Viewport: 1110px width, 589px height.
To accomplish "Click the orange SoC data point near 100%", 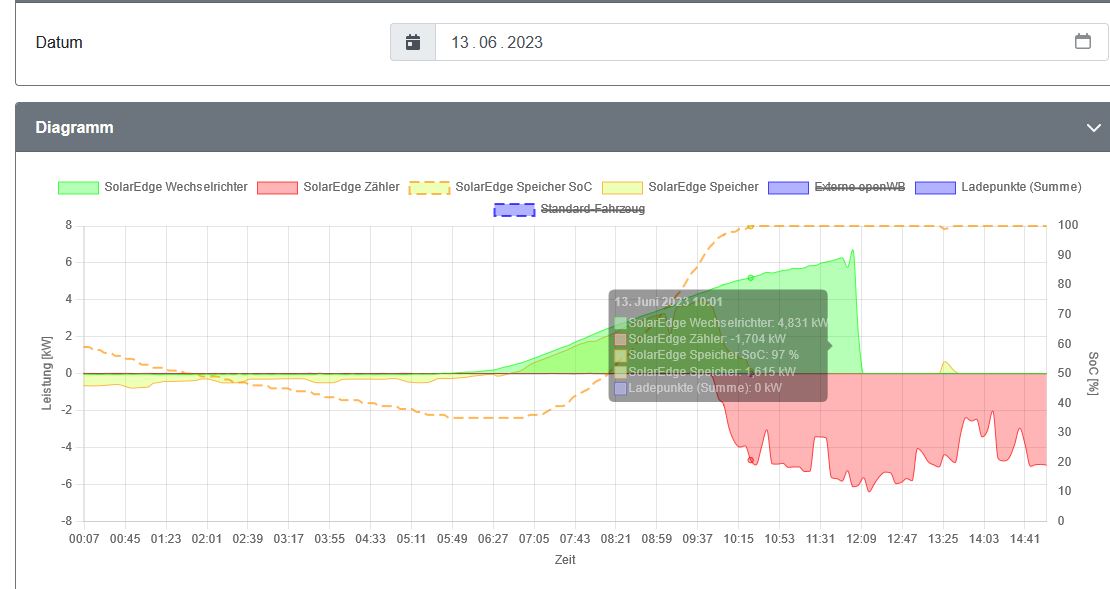I will pyautogui.click(x=750, y=227).
